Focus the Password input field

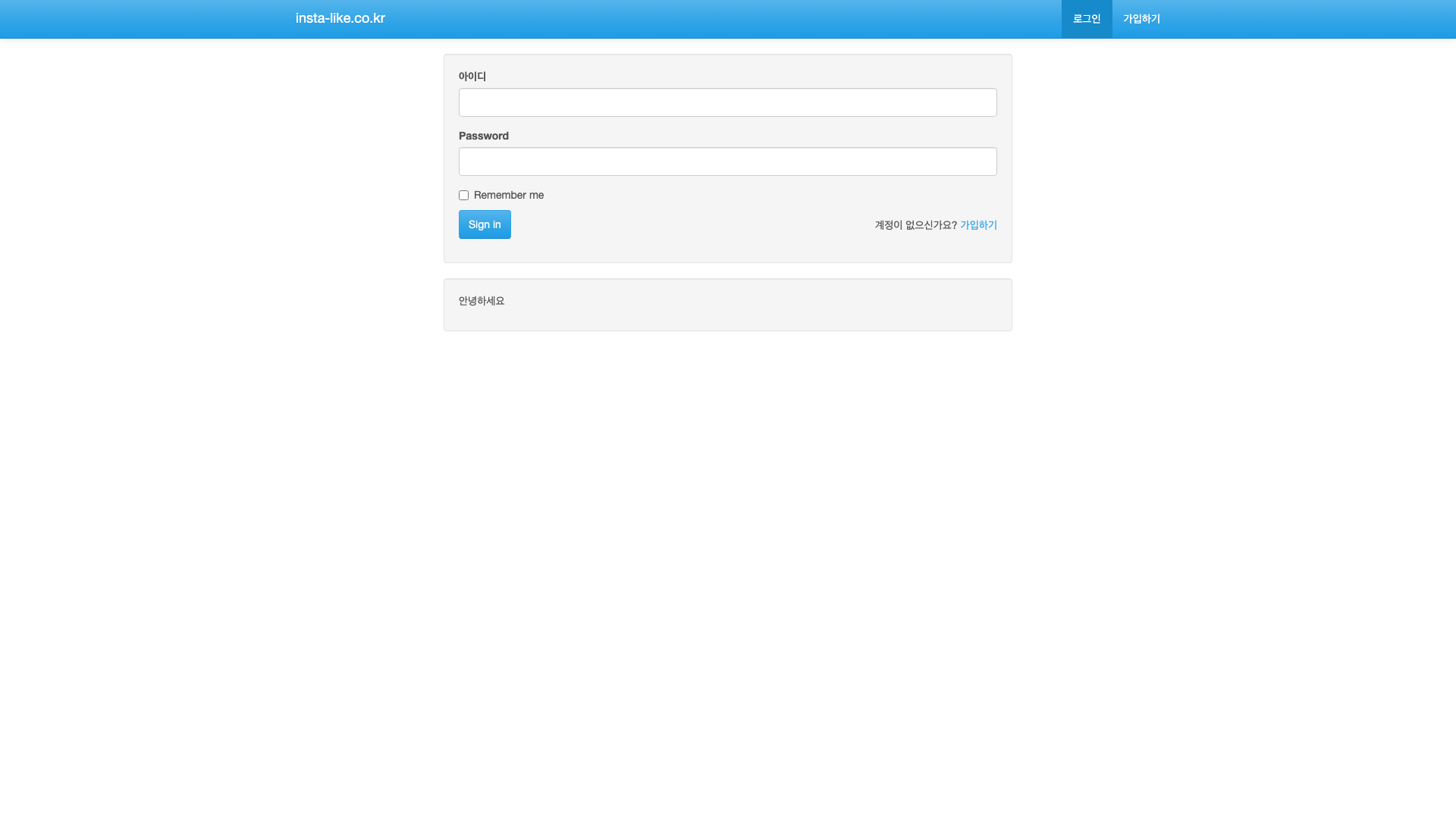(x=727, y=162)
